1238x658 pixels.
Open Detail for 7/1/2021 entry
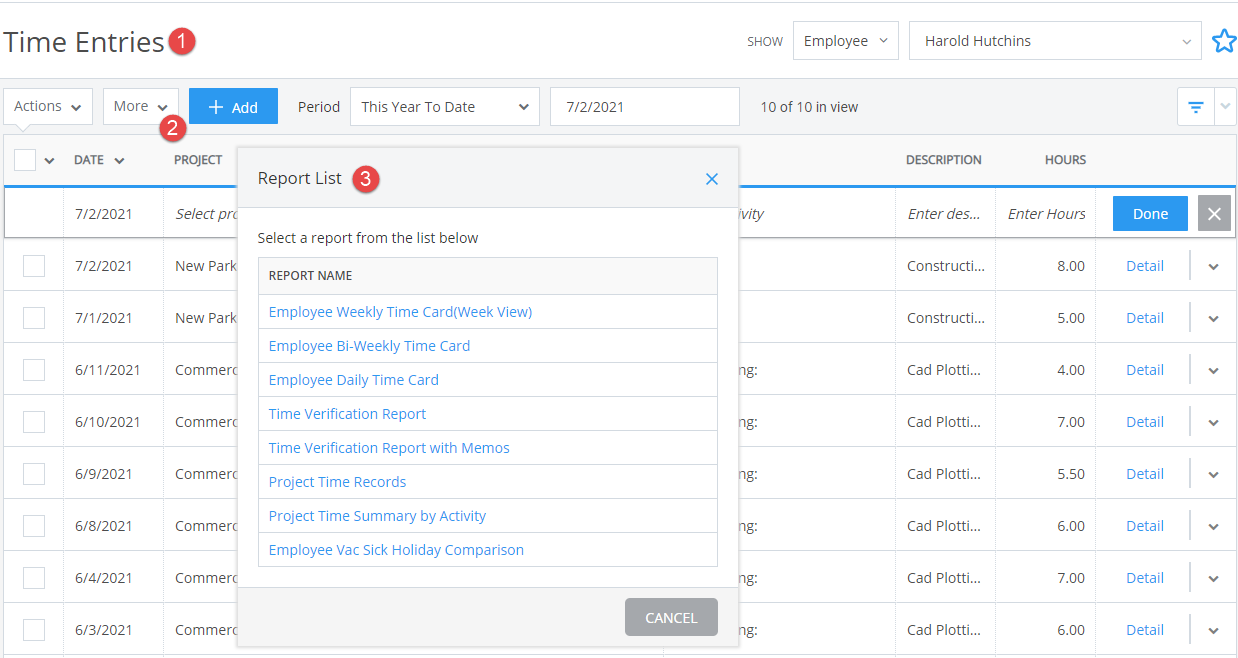(x=1145, y=318)
